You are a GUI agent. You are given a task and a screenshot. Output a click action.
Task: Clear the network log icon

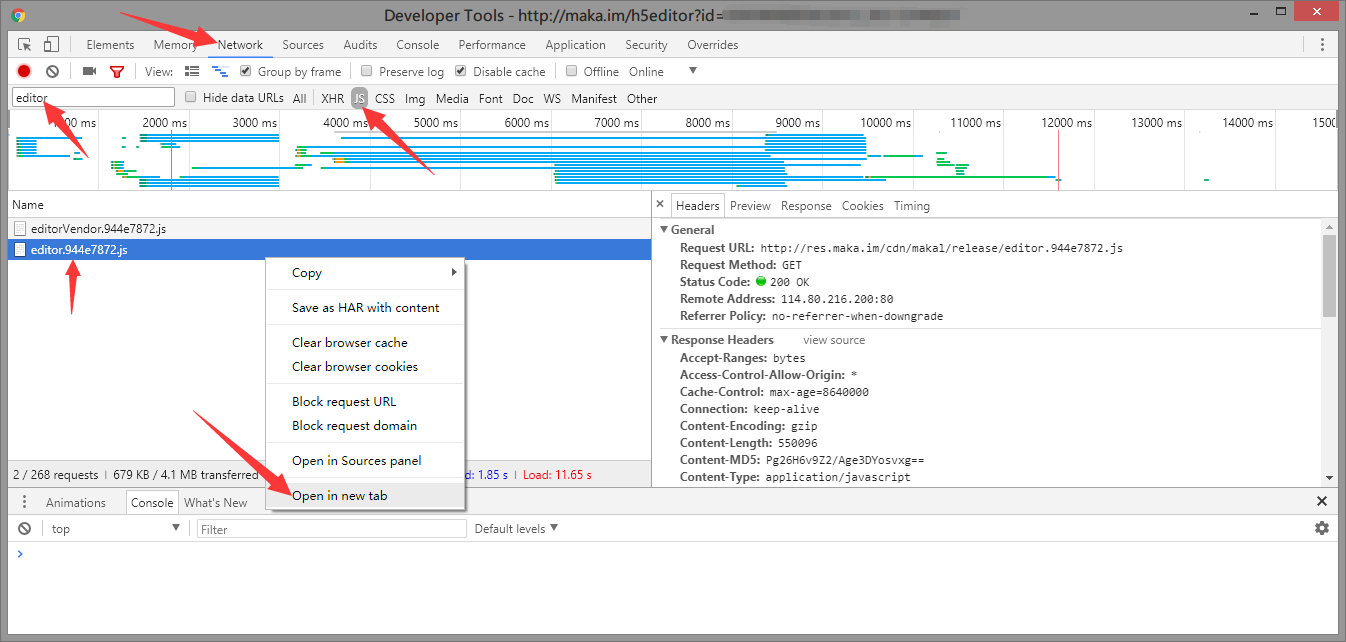[x=52, y=71]
